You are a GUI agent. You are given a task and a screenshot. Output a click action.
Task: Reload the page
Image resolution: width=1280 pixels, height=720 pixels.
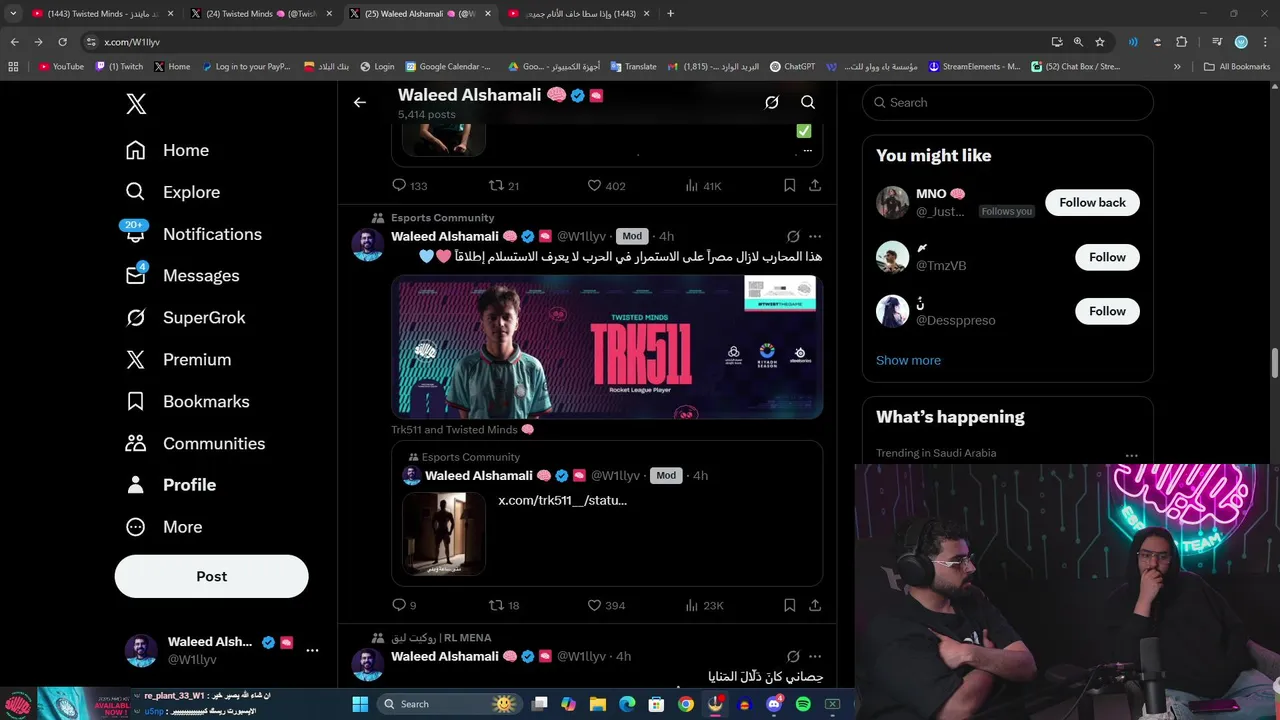pos(62,42)
